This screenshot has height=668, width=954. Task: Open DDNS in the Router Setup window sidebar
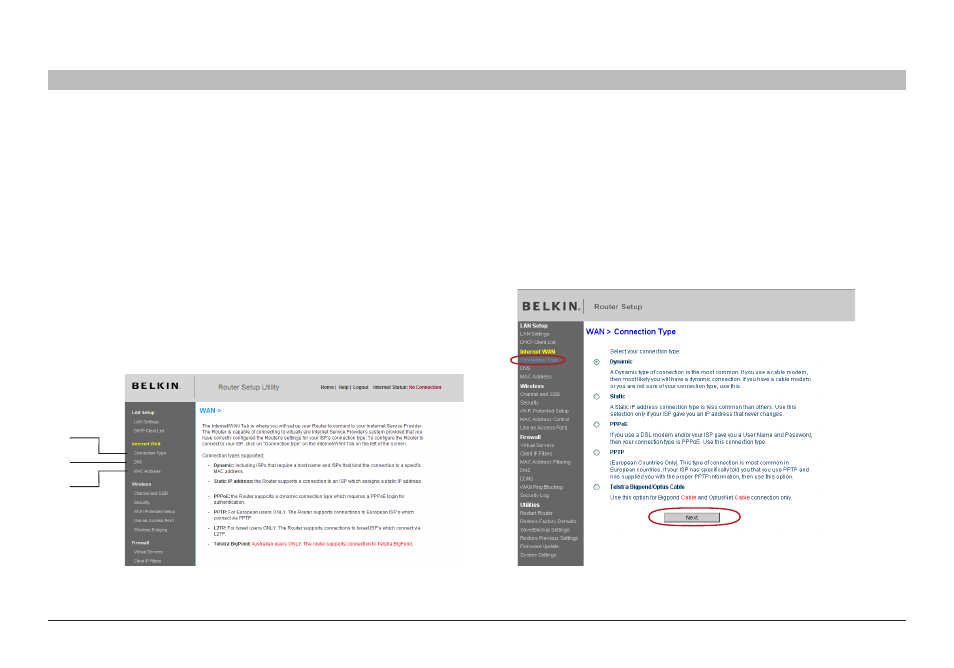click(x=526, y=479)
